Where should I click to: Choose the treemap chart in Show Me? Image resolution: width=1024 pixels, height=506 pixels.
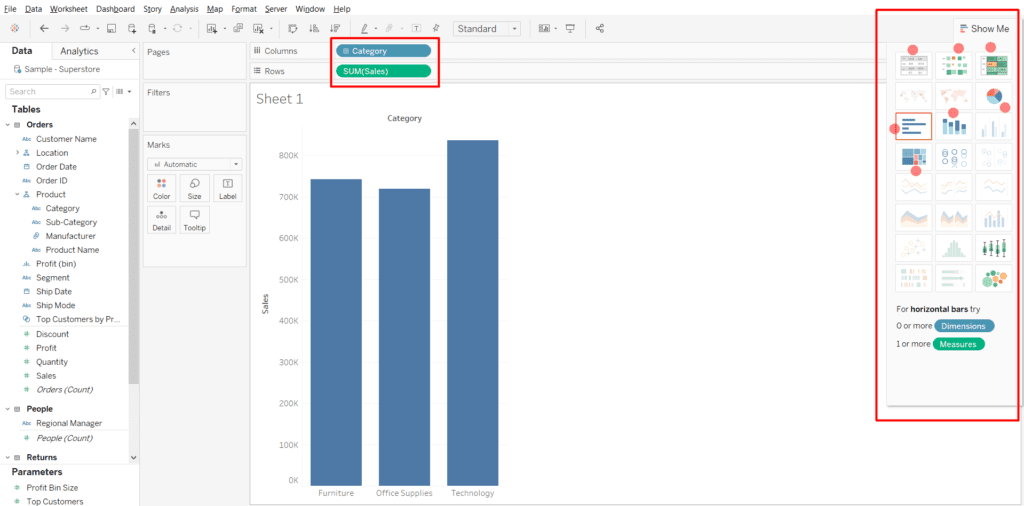pos(914,157)
